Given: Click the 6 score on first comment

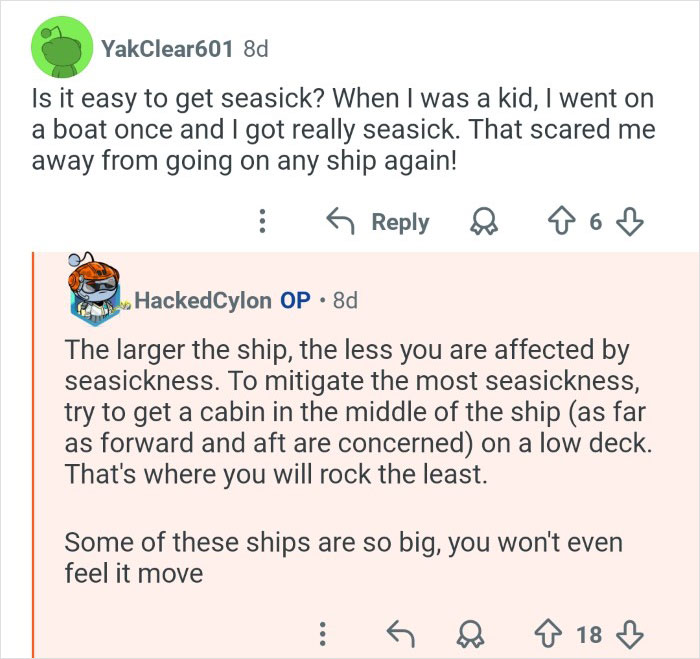Looking at the screenshot, I should click(x=595, y=222).
